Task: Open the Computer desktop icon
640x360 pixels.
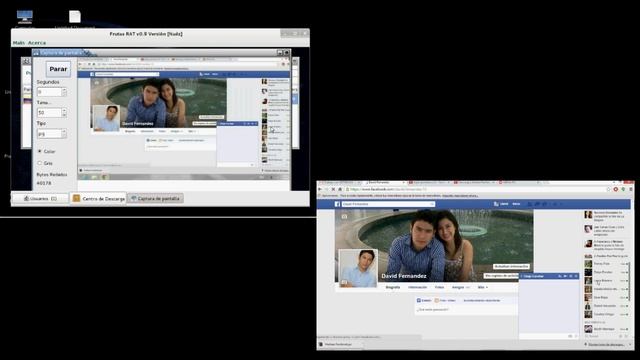Action: click(x=24, y=17)
